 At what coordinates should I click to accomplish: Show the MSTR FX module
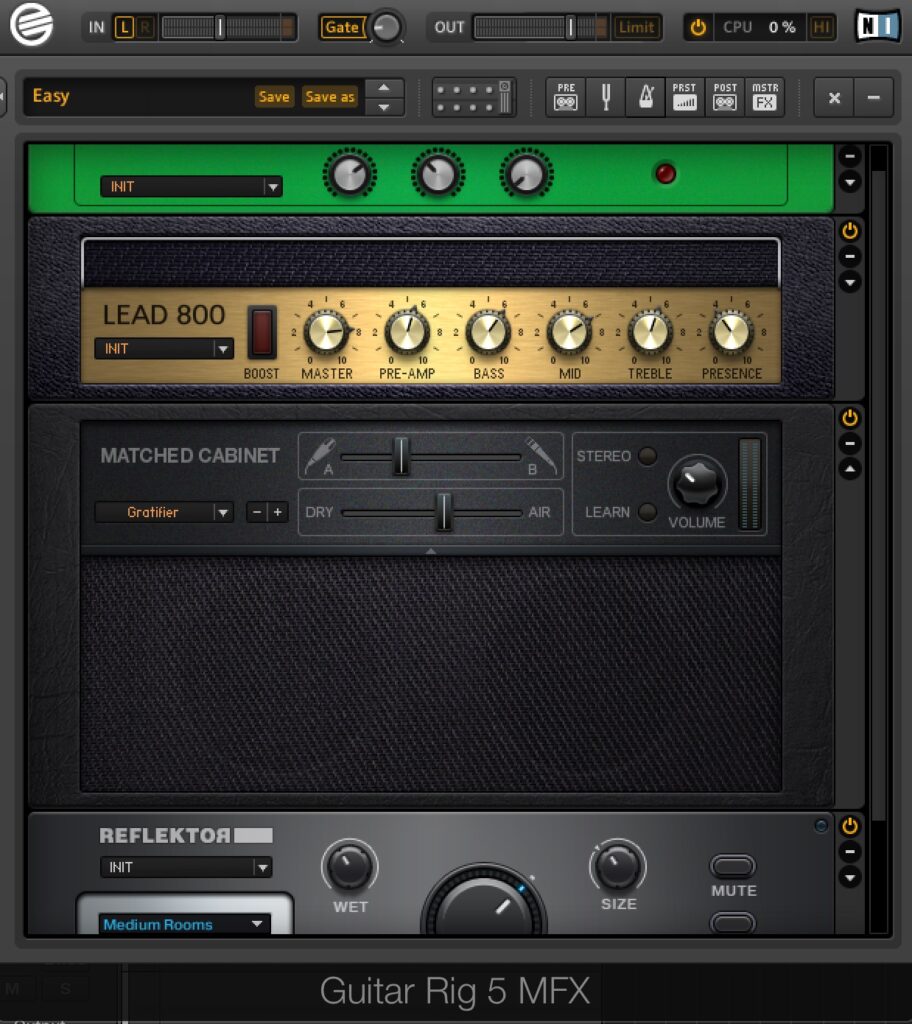coord(764,97)
